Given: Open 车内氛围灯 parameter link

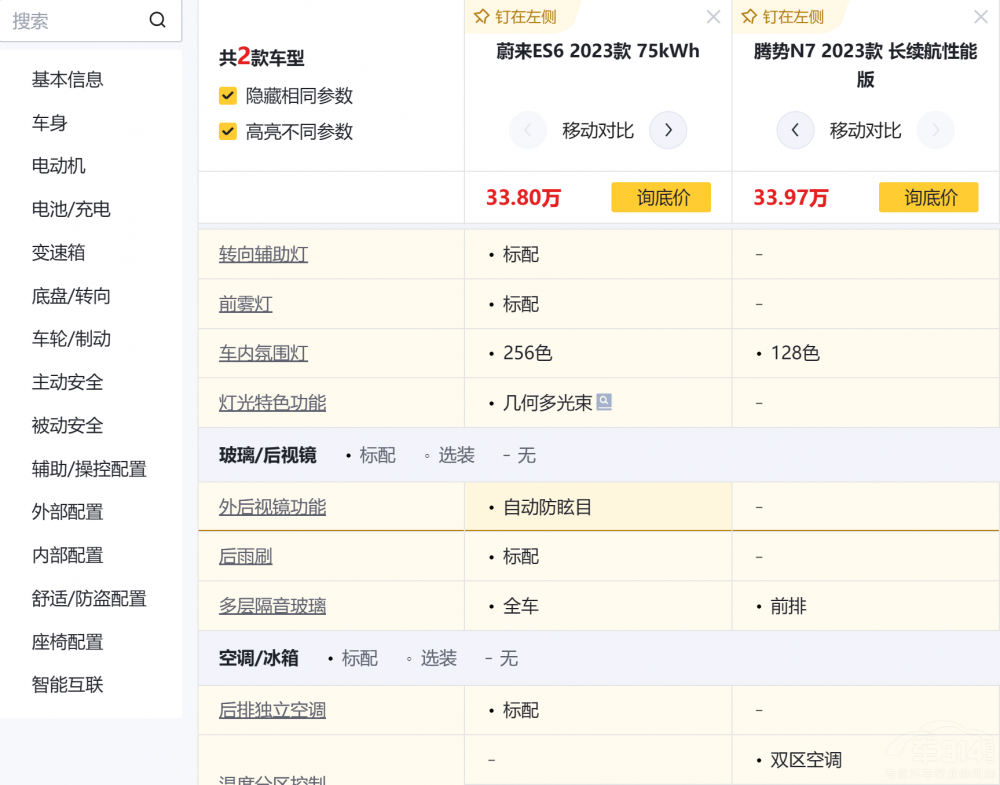Looking at the screenshot, I should 263,353.
